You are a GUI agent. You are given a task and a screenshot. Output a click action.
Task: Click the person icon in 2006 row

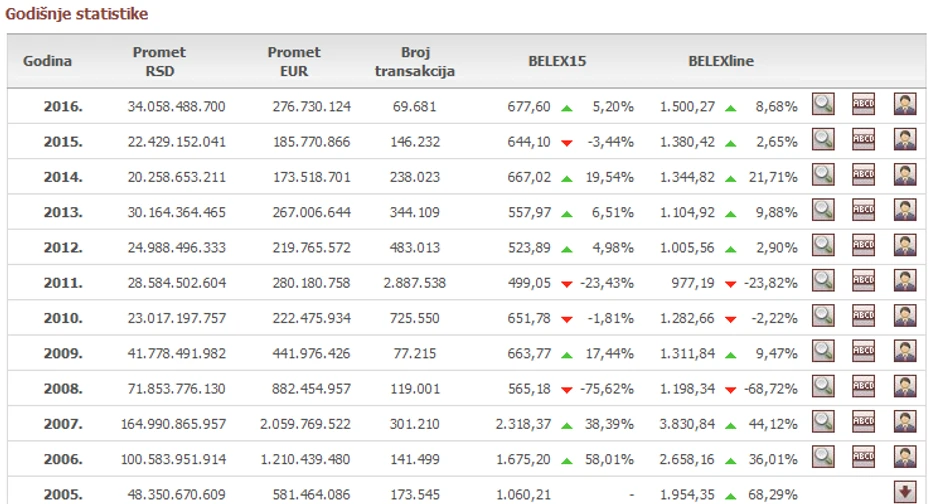tap(905, 457)
